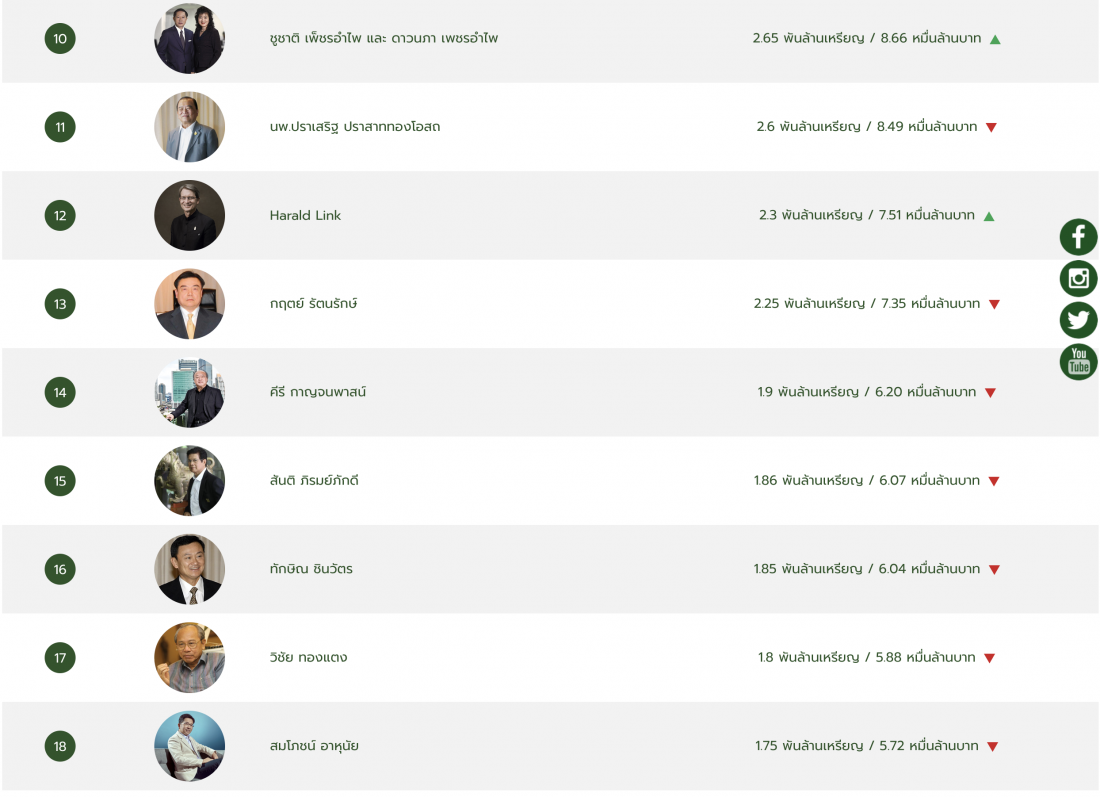Open the Instagram social icon
This screenshot has width=1100, height=797.
pyautogui.click(x=1078, y=278)
